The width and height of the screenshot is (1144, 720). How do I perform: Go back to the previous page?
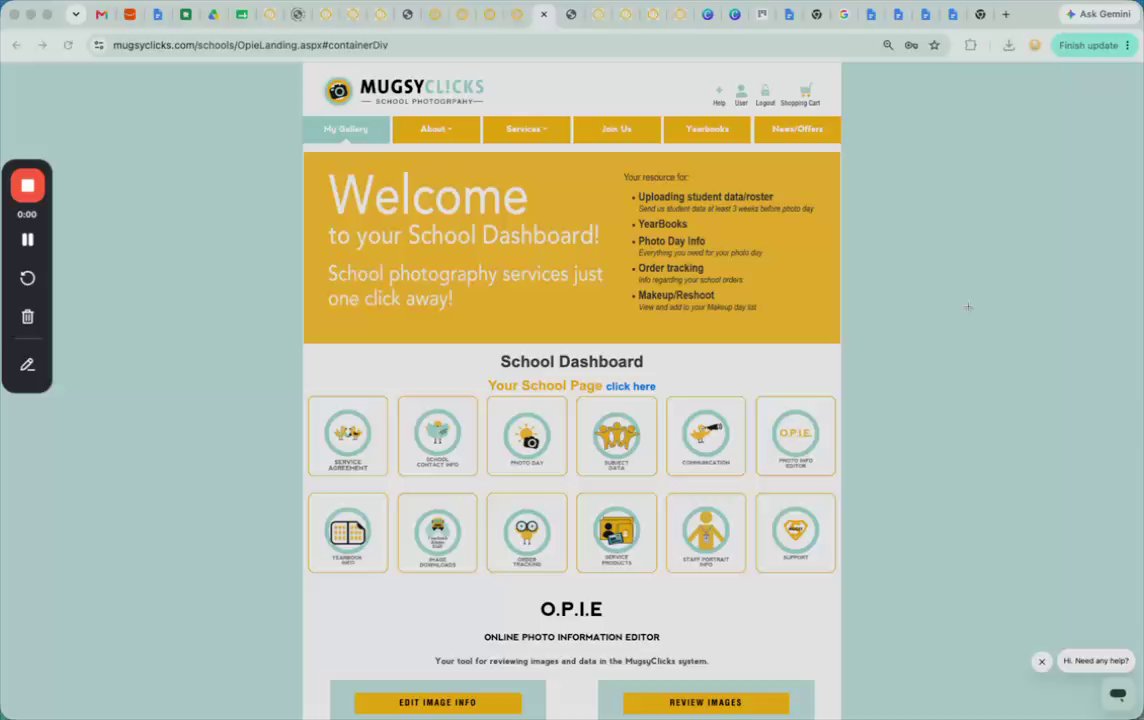(17, 45)
